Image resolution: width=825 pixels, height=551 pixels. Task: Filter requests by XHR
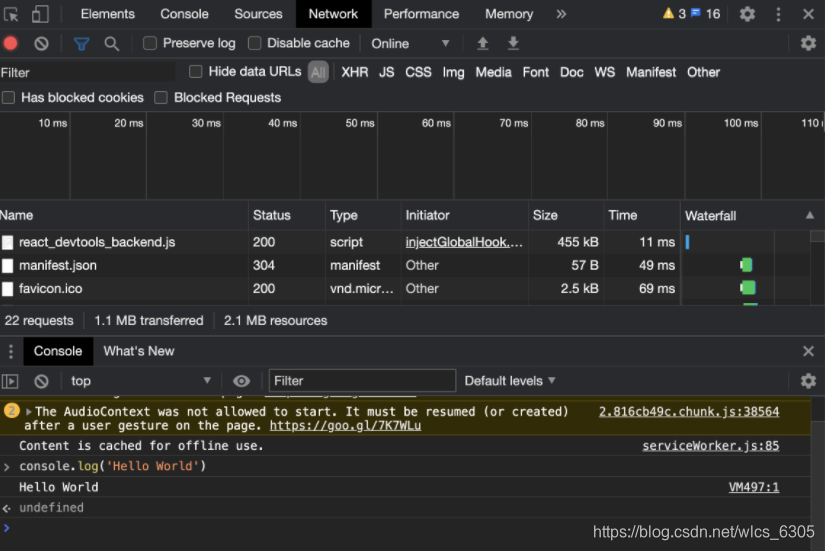[x=355, y=72]
